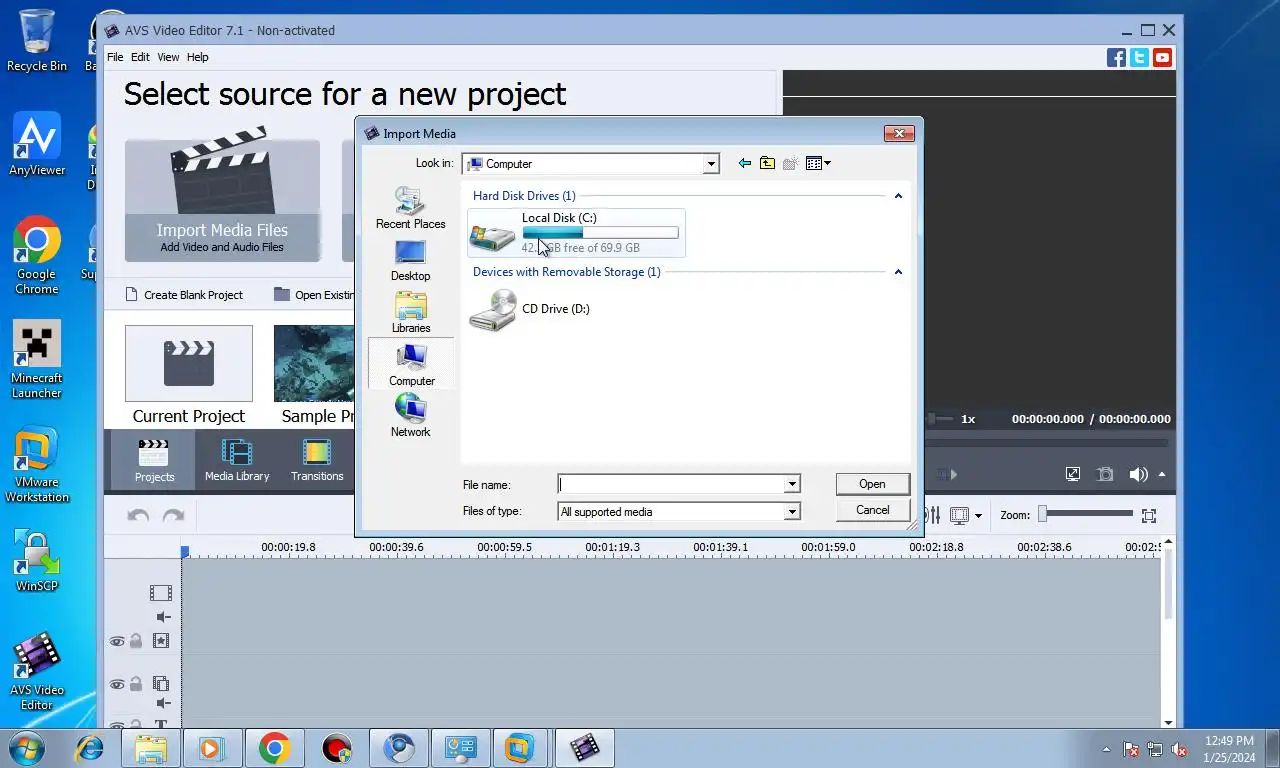The image size is (1280, 768).
Task: Click Current Project thumbnail
Action: point(189,363)
